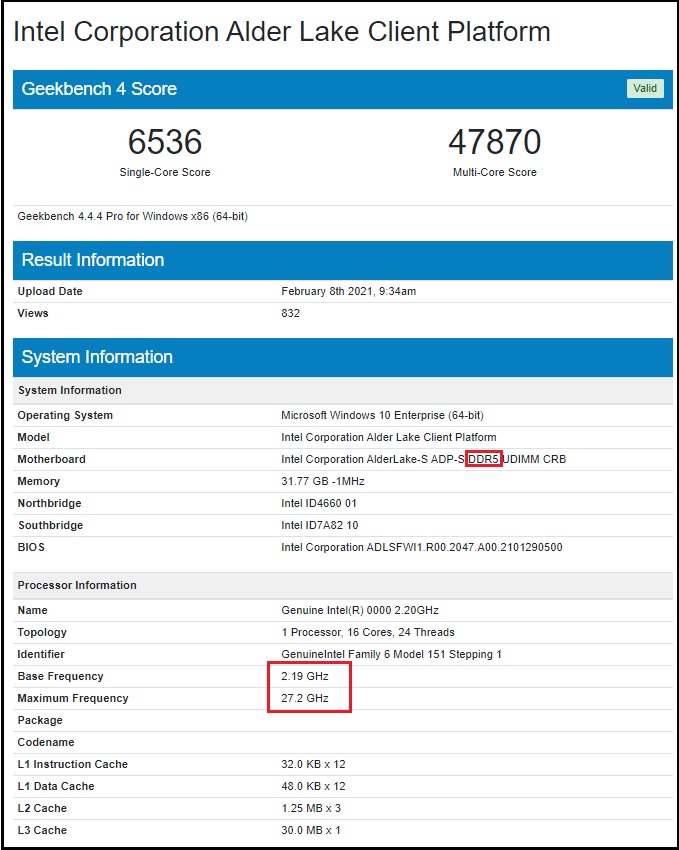Click the Base Frequency row label
Screen dimensions: 679x850
tap(60, 676)
